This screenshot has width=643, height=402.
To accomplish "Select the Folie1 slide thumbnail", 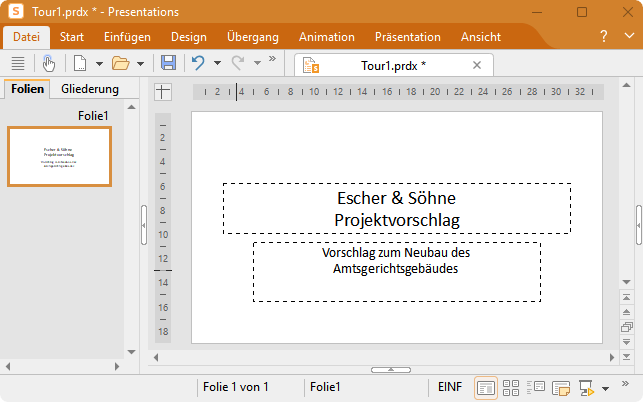I will [60, 156].
